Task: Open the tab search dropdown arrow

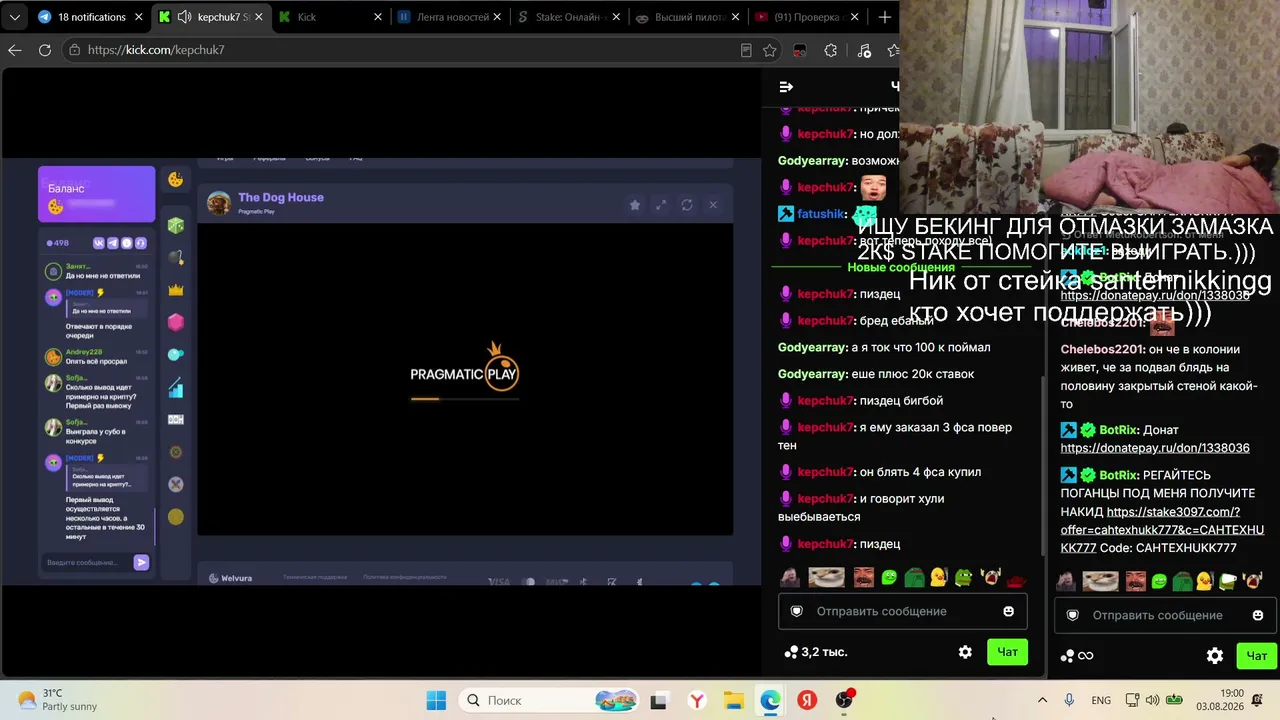Action: point(15,17)
